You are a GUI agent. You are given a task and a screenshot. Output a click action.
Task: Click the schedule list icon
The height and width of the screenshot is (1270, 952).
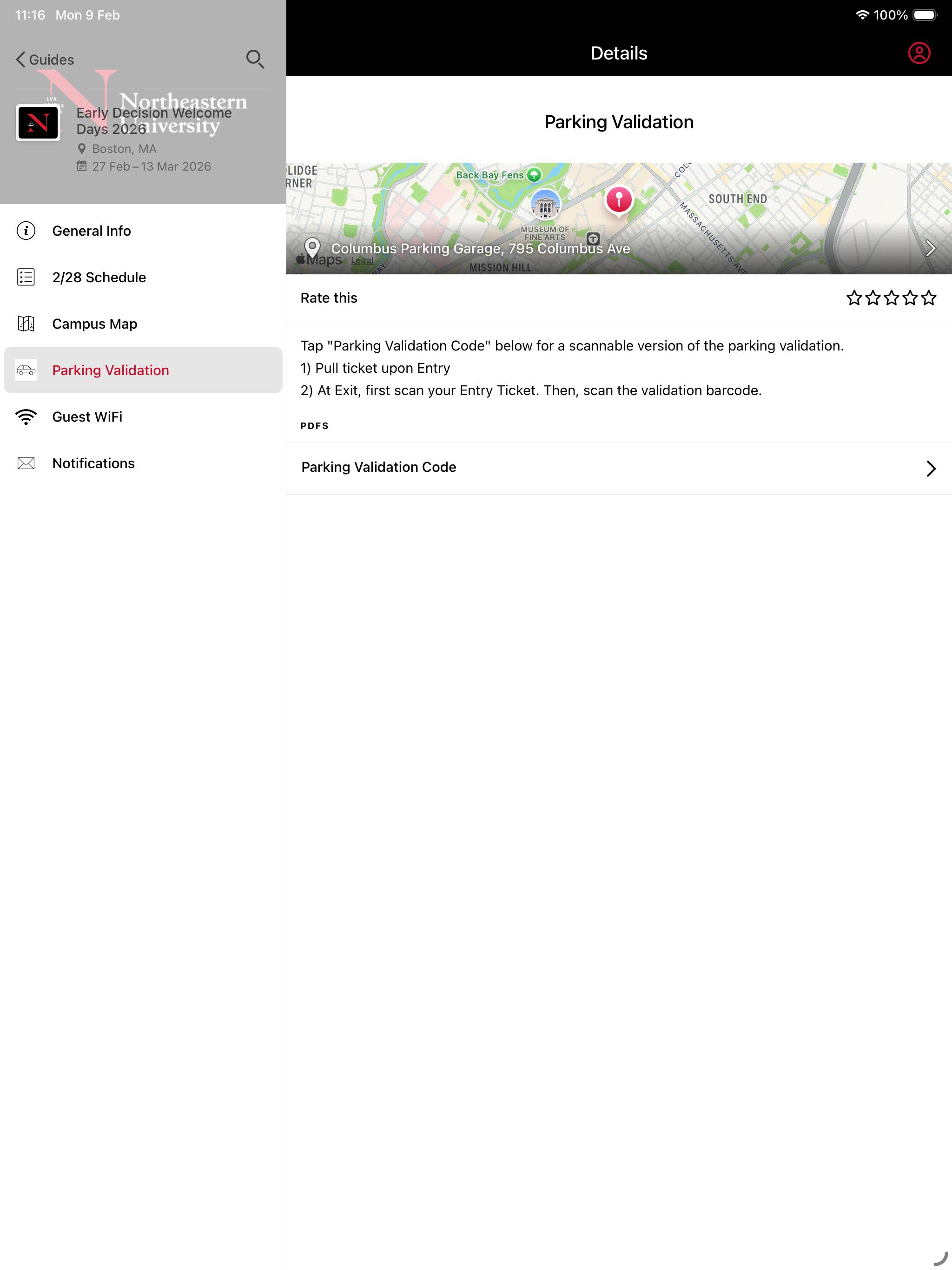26,278
